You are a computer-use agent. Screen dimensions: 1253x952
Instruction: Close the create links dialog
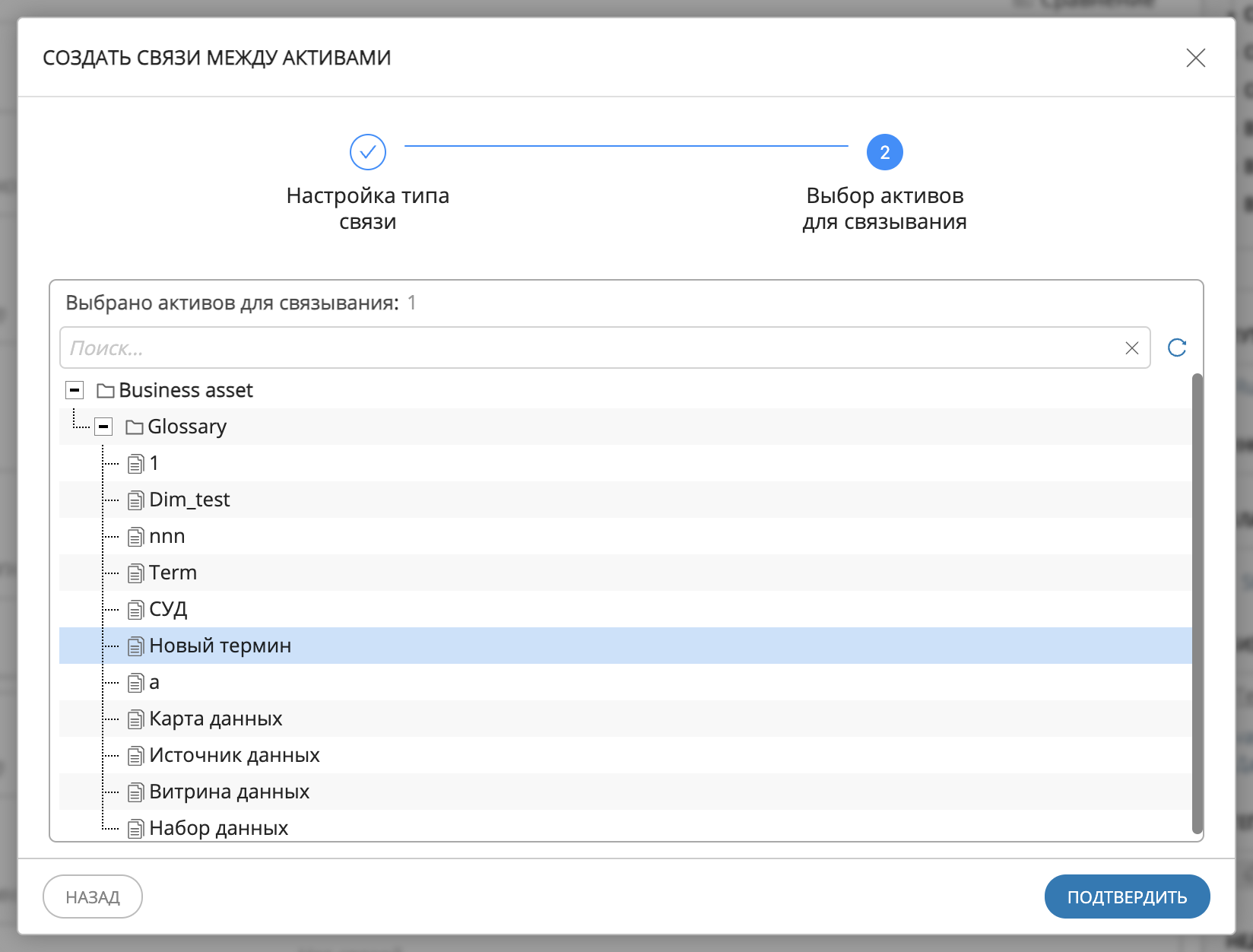click(1196, 58)
